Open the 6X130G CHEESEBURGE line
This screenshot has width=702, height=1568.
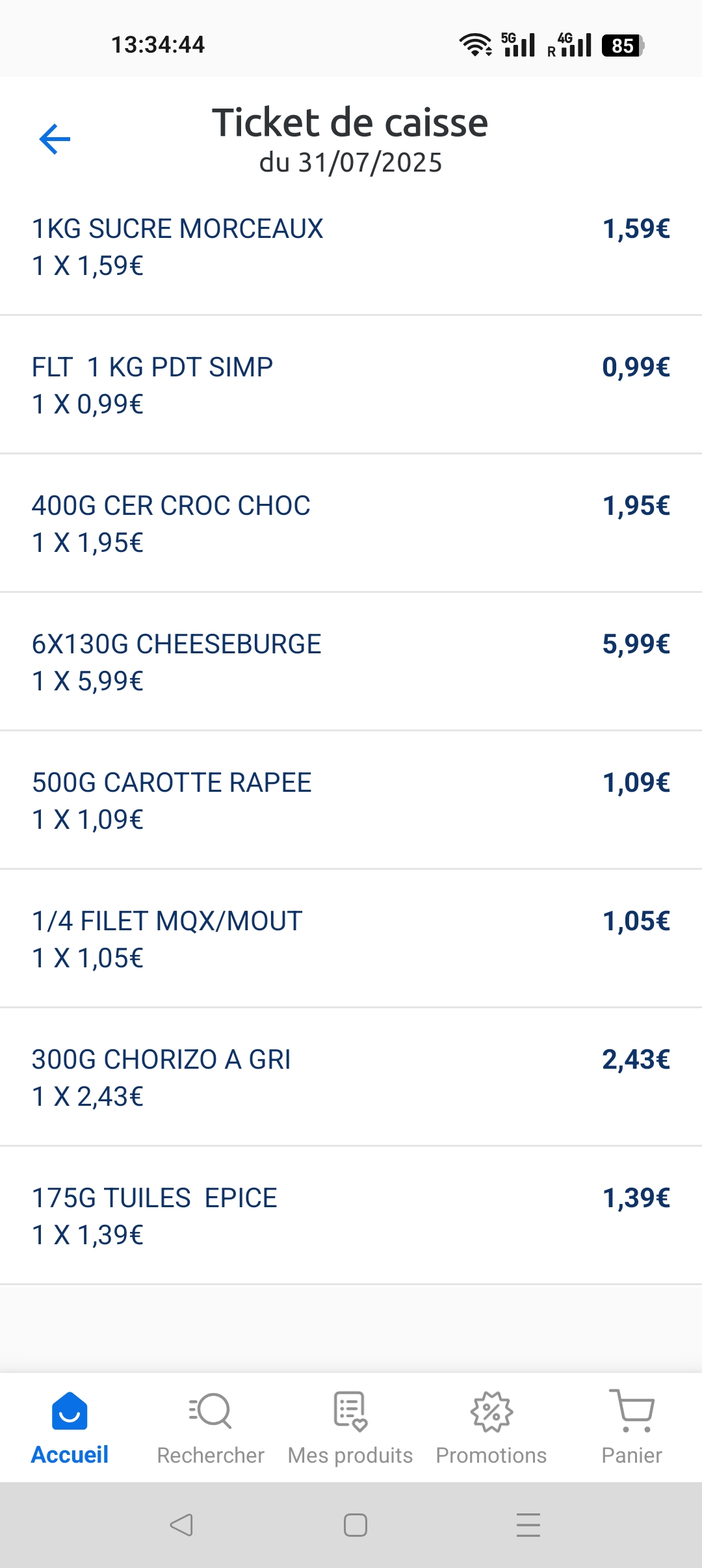[x=177, y=644]
